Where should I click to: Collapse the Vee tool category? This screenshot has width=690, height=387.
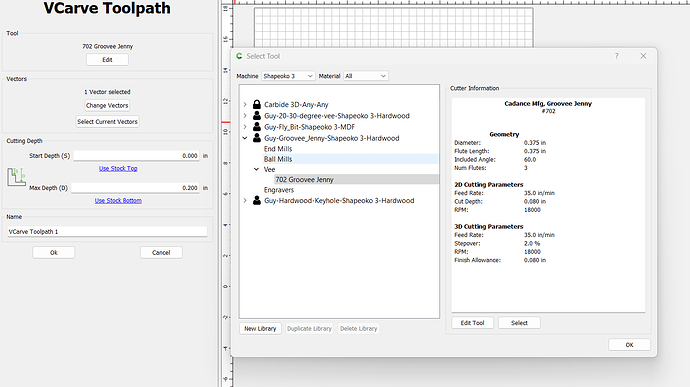(256, 170)
